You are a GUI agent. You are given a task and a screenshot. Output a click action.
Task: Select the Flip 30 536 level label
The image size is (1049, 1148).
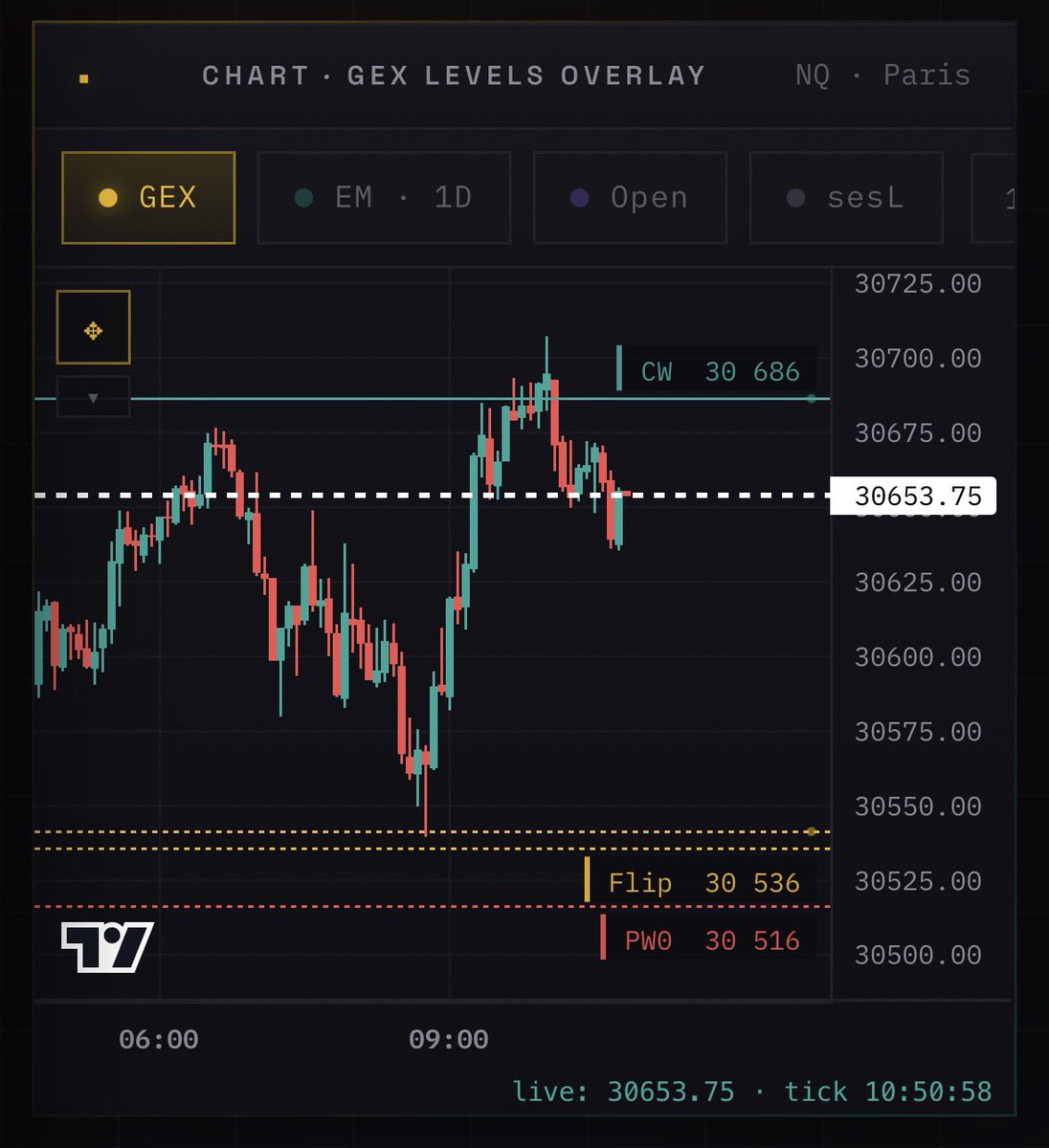(701, 882)
